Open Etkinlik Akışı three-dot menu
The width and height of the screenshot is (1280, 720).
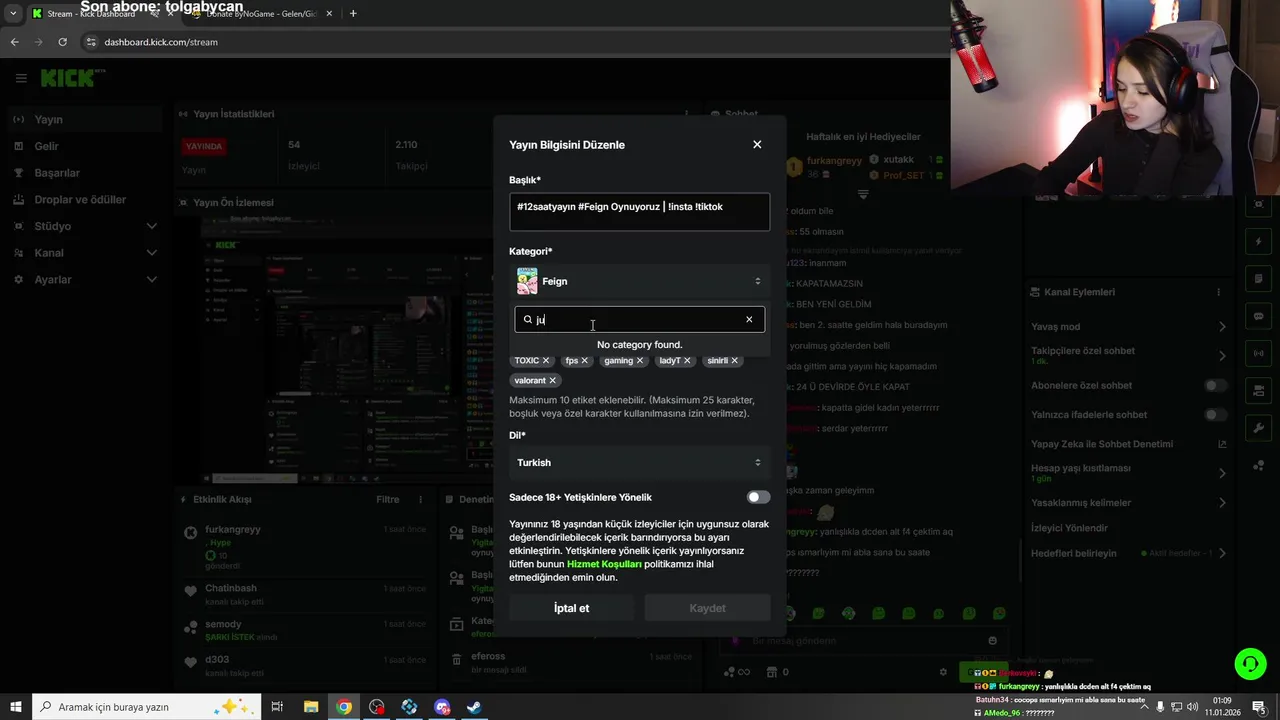[420, 499]
